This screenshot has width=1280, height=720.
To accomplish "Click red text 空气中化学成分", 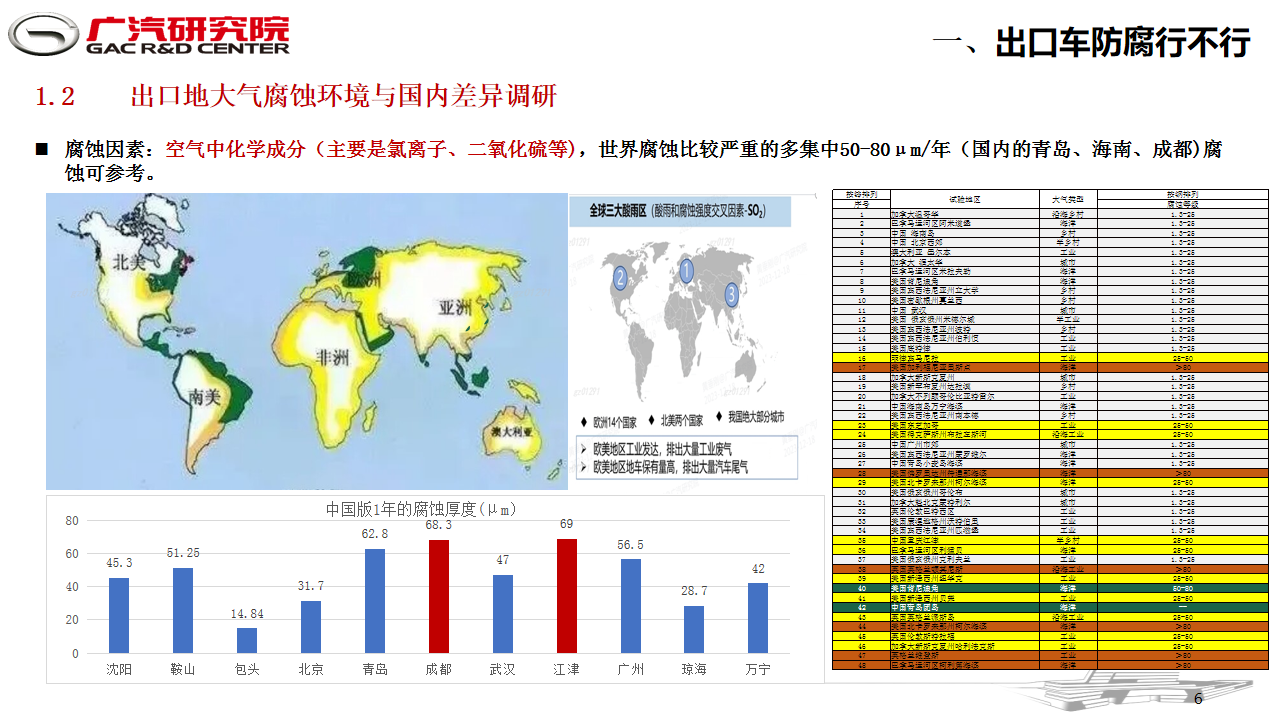I will pyautogui.click(x=236, y=150).
